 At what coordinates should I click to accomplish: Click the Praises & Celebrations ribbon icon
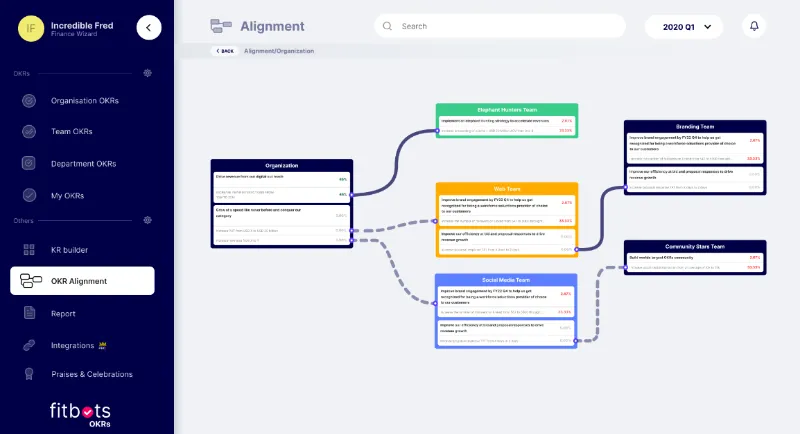pyautogui.click(x=29, y=374)
